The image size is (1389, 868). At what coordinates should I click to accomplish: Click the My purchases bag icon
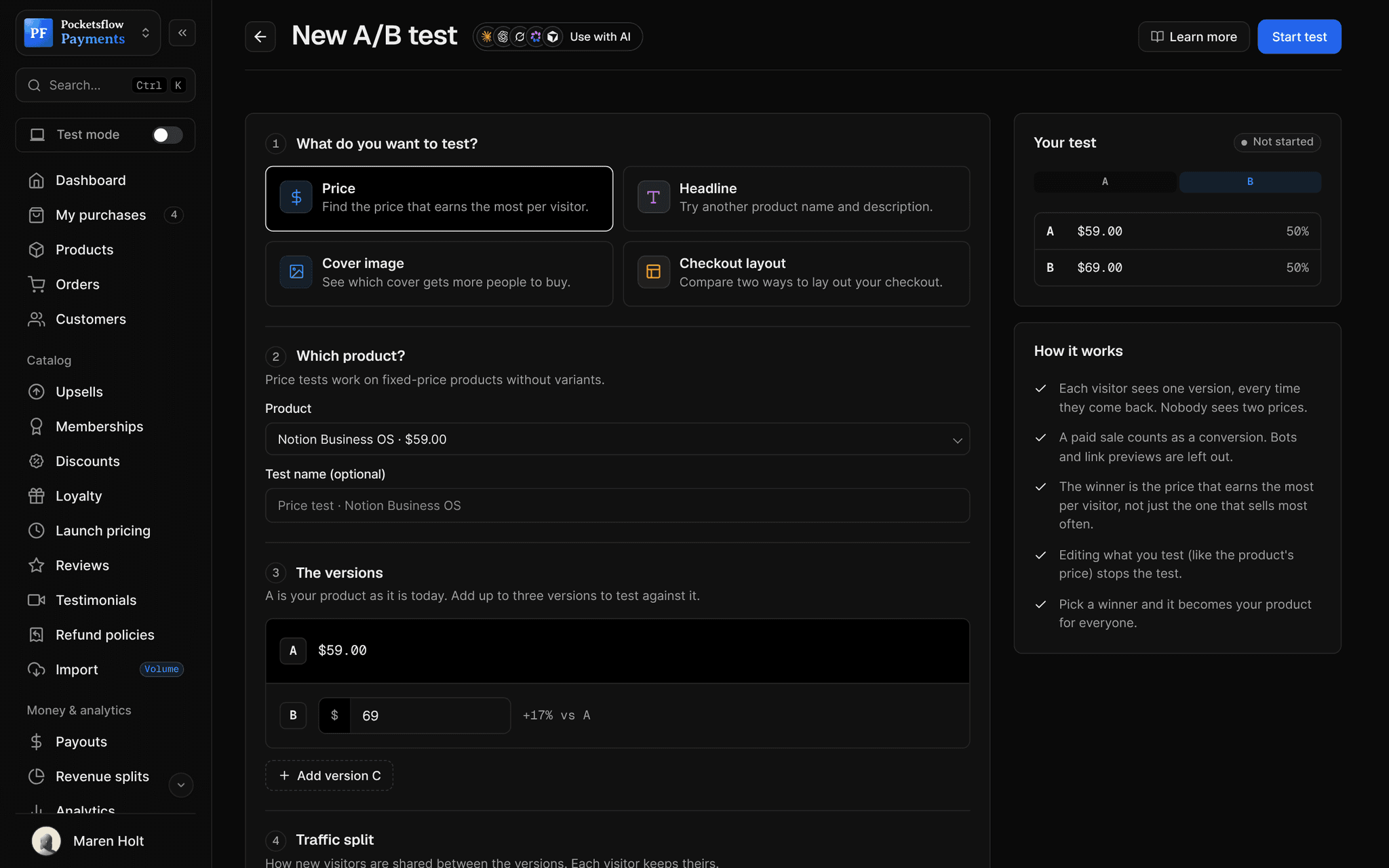pos(37,215)
